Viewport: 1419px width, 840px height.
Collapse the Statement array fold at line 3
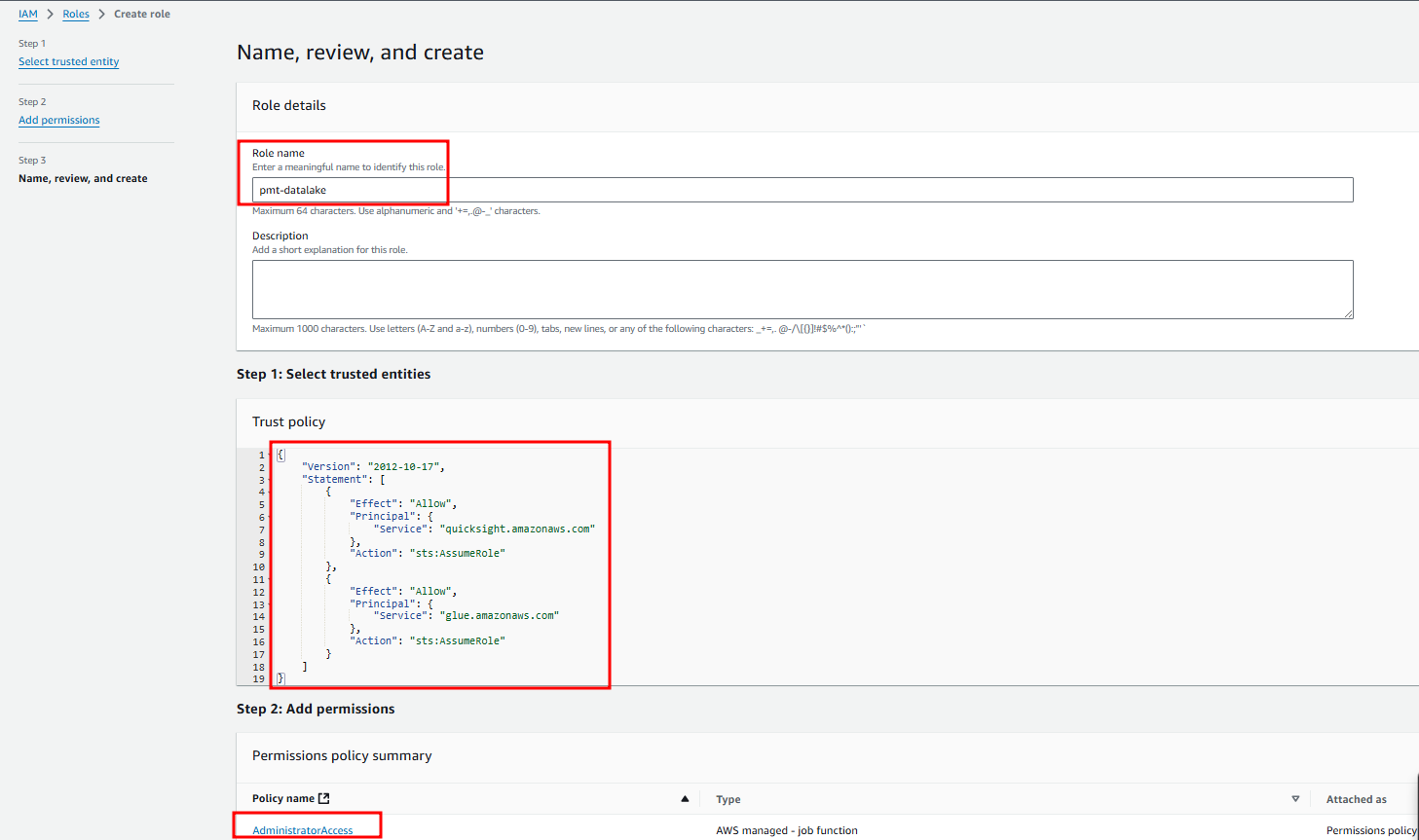(x=270, y=480)
